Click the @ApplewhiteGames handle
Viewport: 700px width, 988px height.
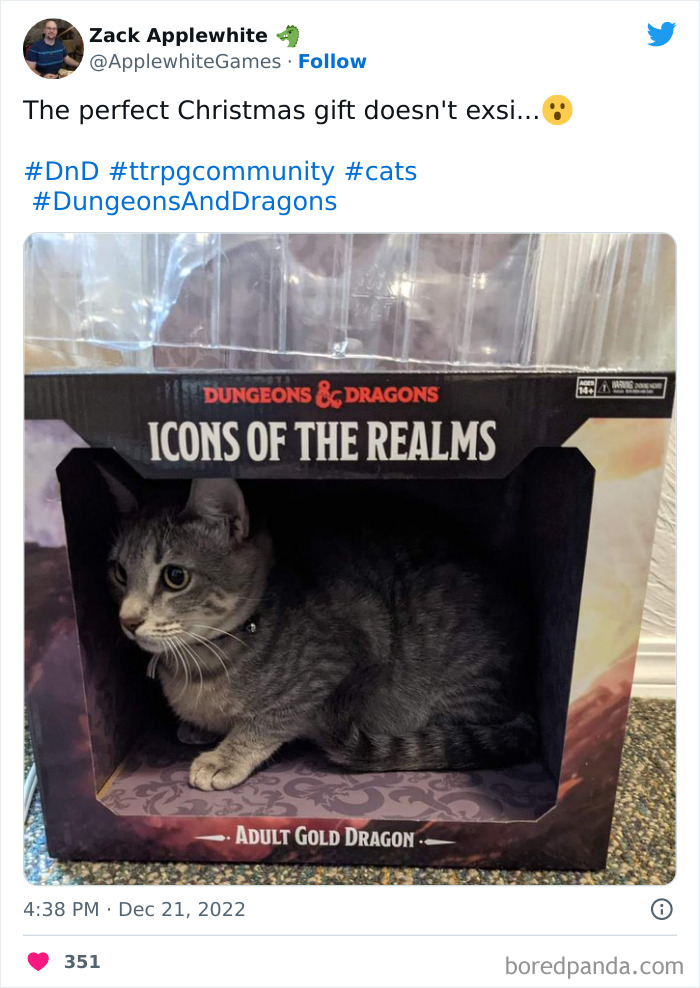click(185, 61)
